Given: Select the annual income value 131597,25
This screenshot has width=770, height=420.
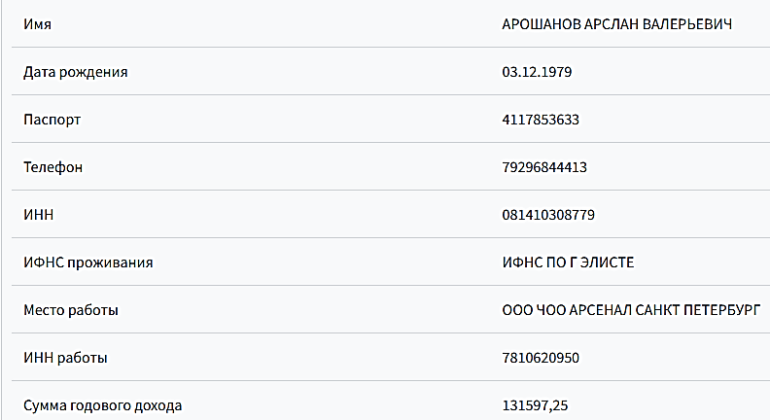Looking at the screenshot, I should 536,406.
